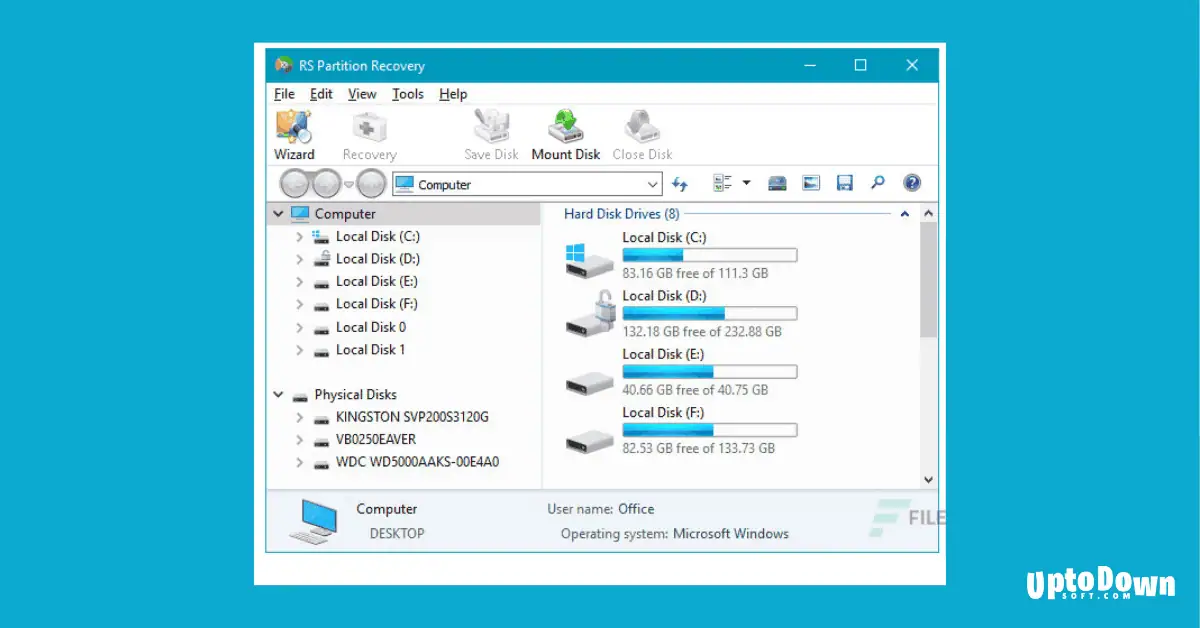Open the File menu
The height and width of the screenshot is (628, 1200).
click(x=283, y=94)
